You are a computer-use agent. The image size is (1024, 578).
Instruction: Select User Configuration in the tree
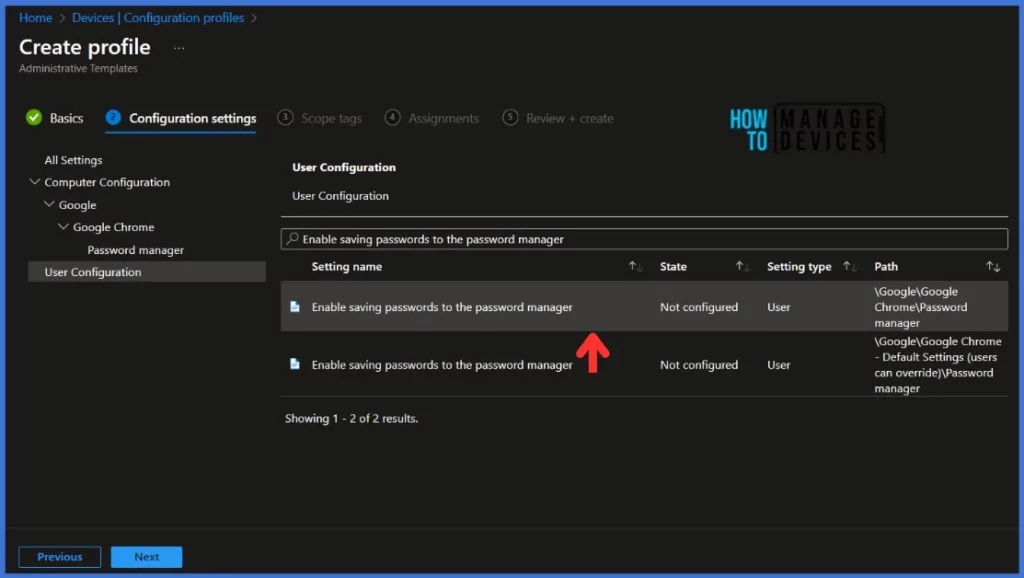pyautogui.click(x=147, y=272)
